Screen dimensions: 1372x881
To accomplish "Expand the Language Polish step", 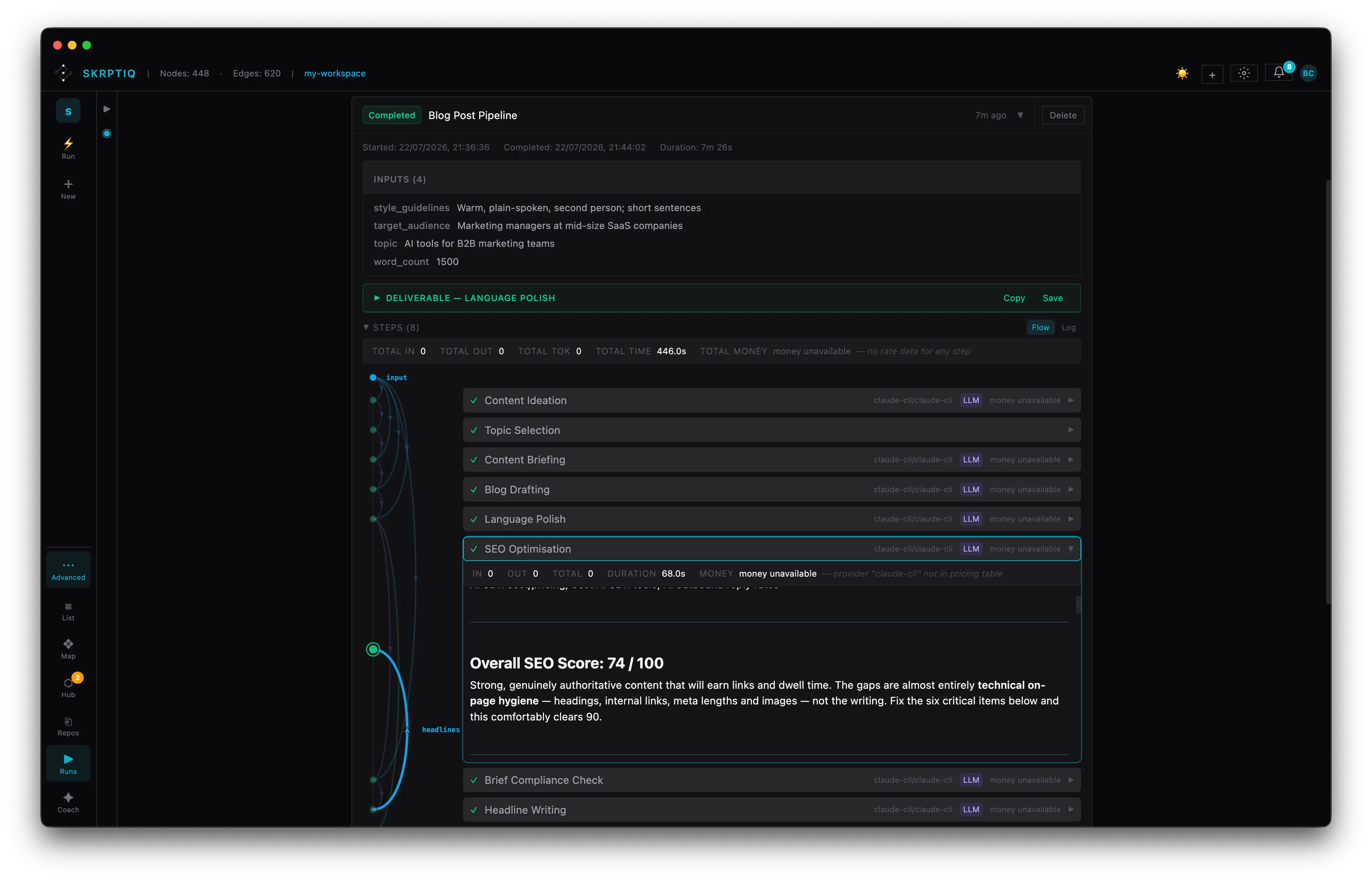I will pyautogui.click(x=771, y=519).
